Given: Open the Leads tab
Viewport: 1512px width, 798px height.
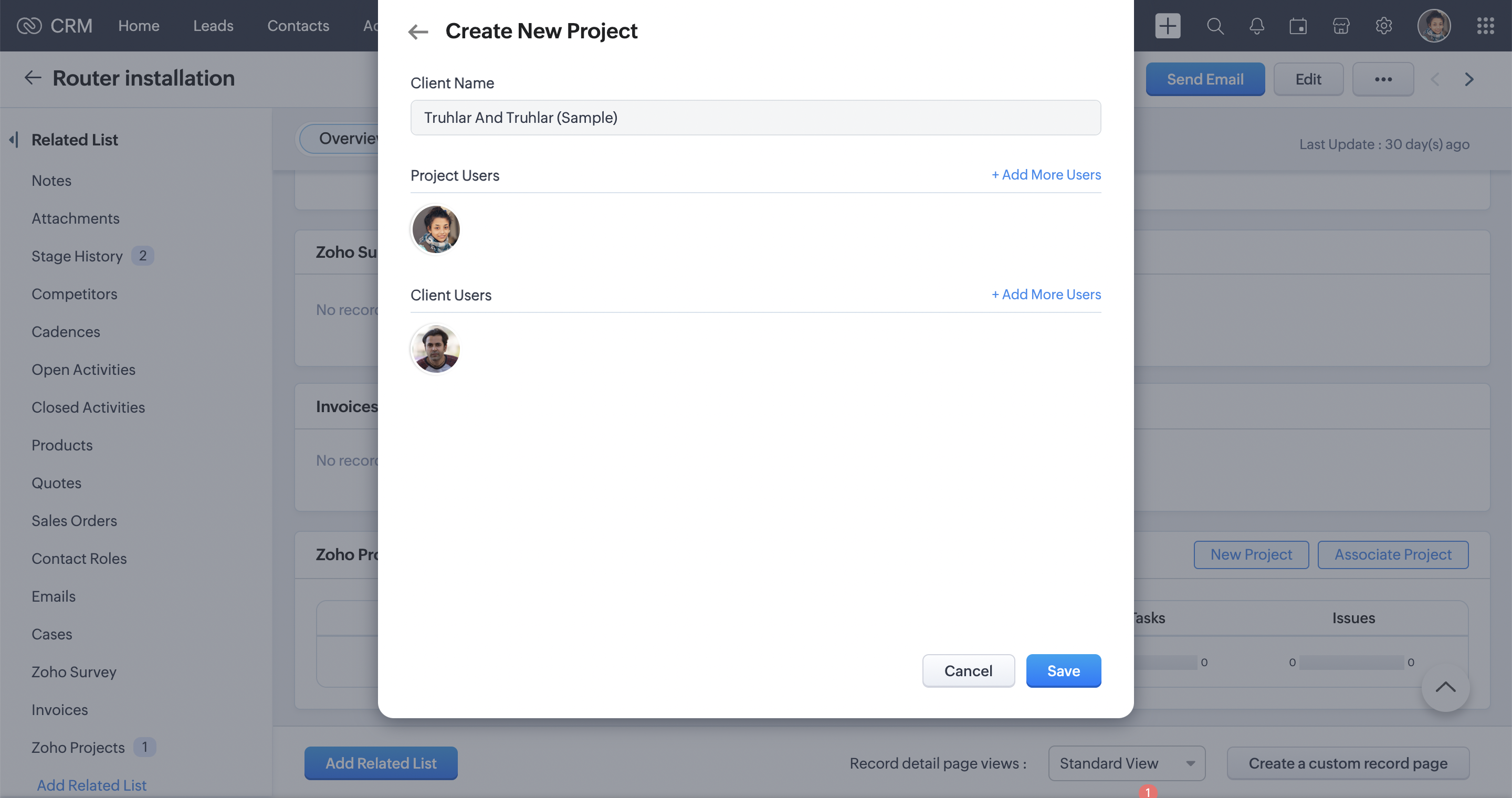Looking at the screenshot, I should [213, 26].
